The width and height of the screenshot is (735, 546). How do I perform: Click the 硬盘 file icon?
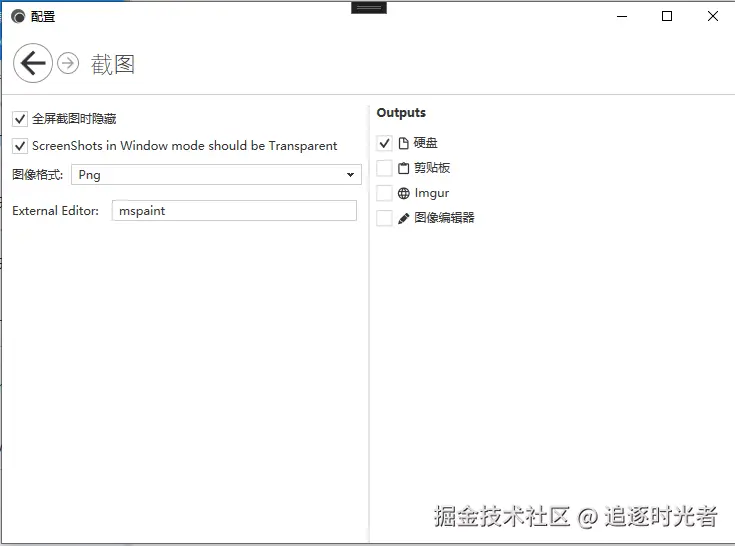403,143
